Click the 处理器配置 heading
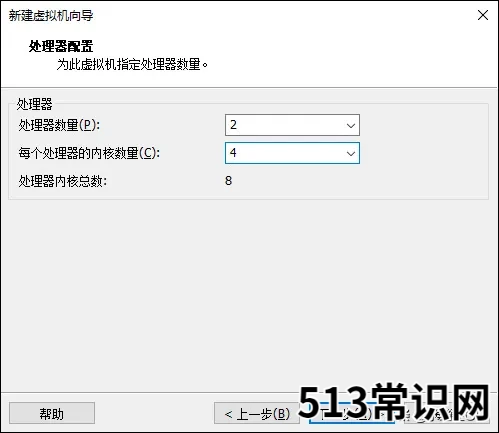 61,46
